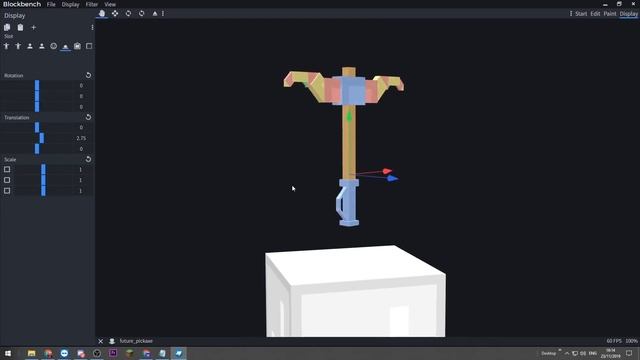Toggle the second Scale axis checkbox
The width and height of the screenshot is (640, 360).
pyautogui.click(x=7, y=180)
